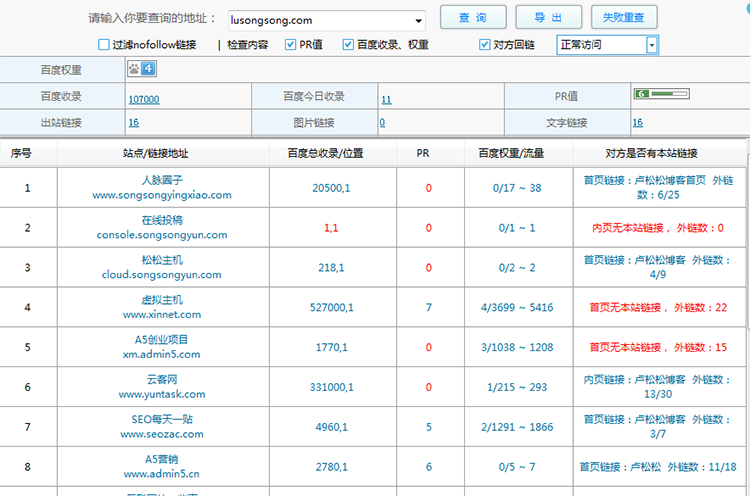Click the green PR value bar icon
Screen dimensions: 750x496
coord(661,94)
